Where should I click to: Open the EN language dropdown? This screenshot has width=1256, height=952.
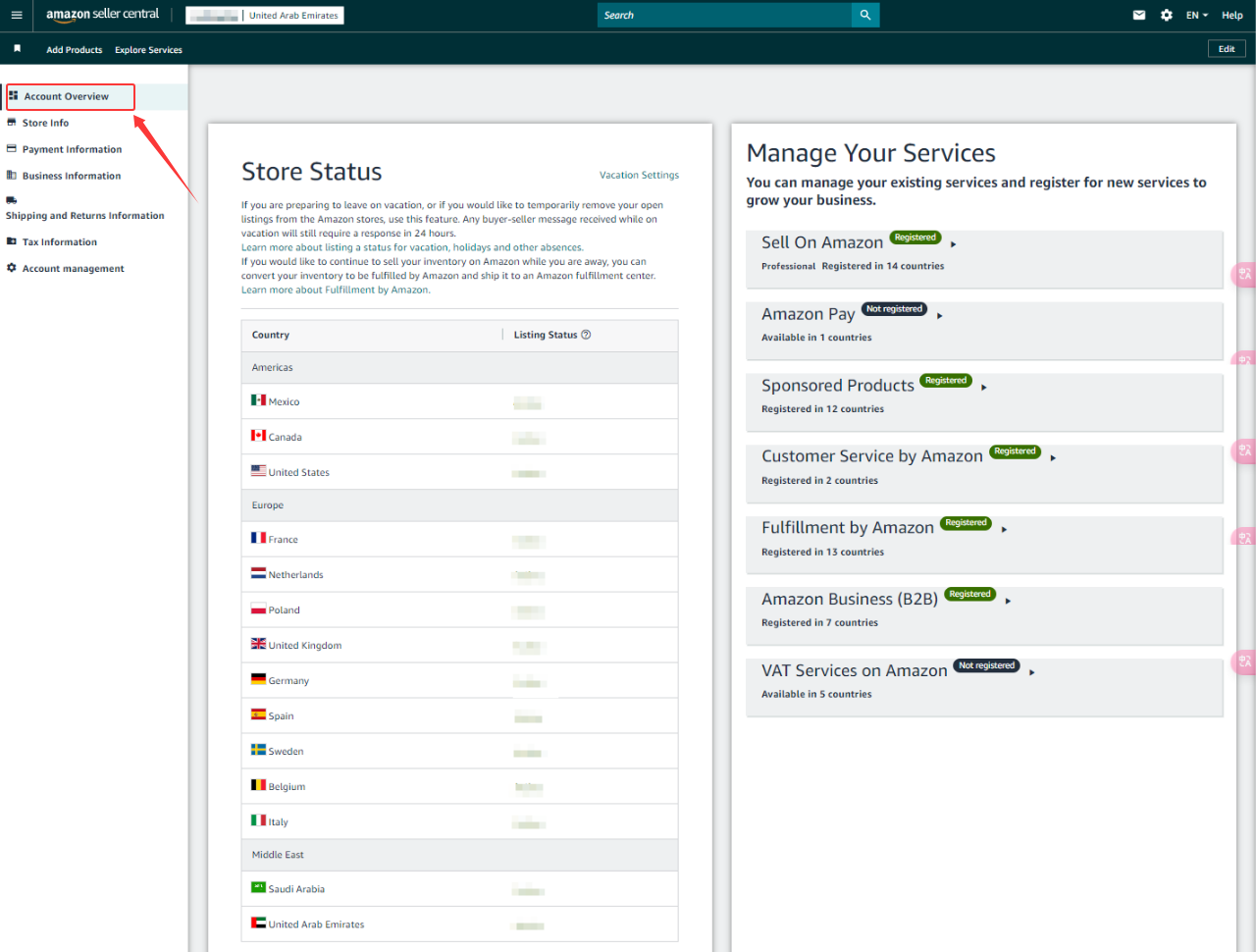[1196, 15]
